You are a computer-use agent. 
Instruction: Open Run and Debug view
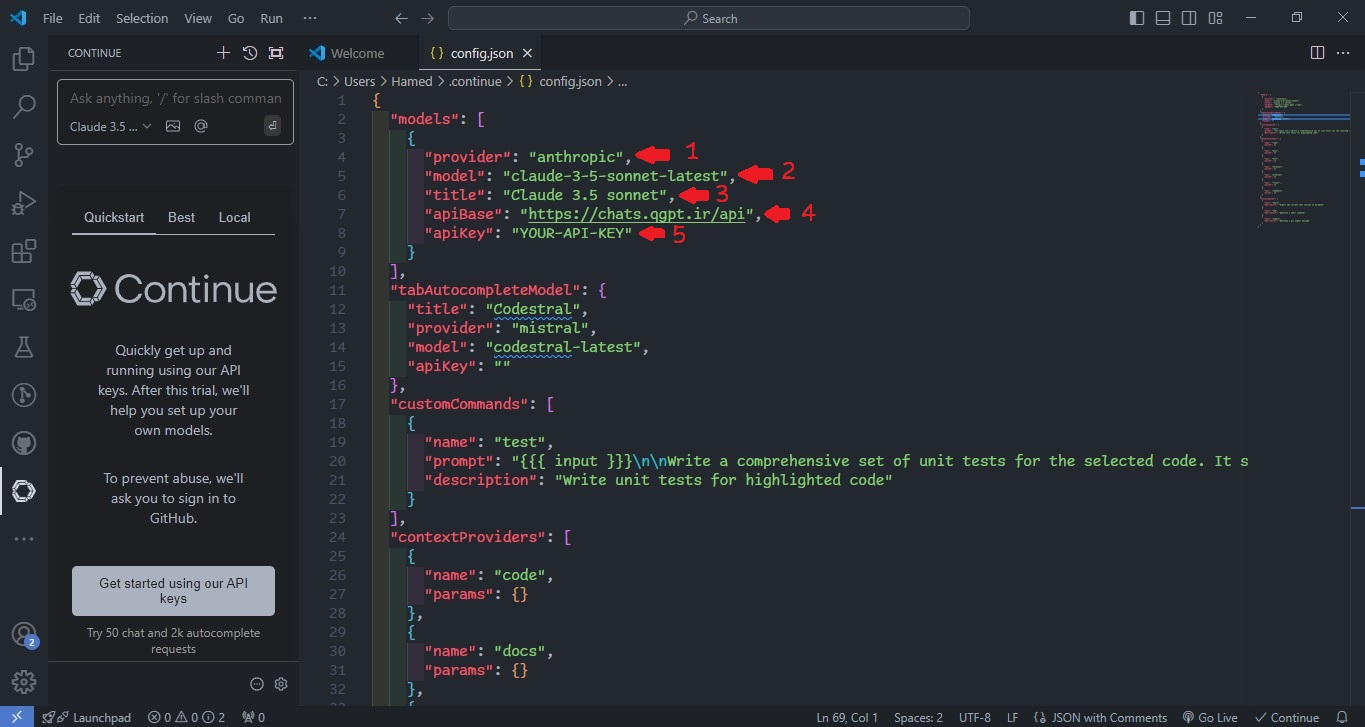click(23, 203)
